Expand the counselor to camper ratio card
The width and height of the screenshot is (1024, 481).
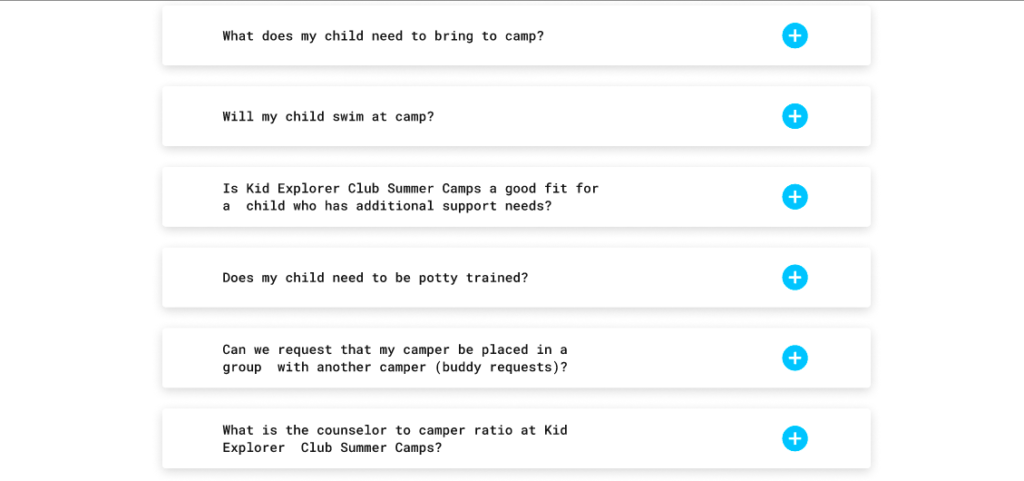point(680,438)
